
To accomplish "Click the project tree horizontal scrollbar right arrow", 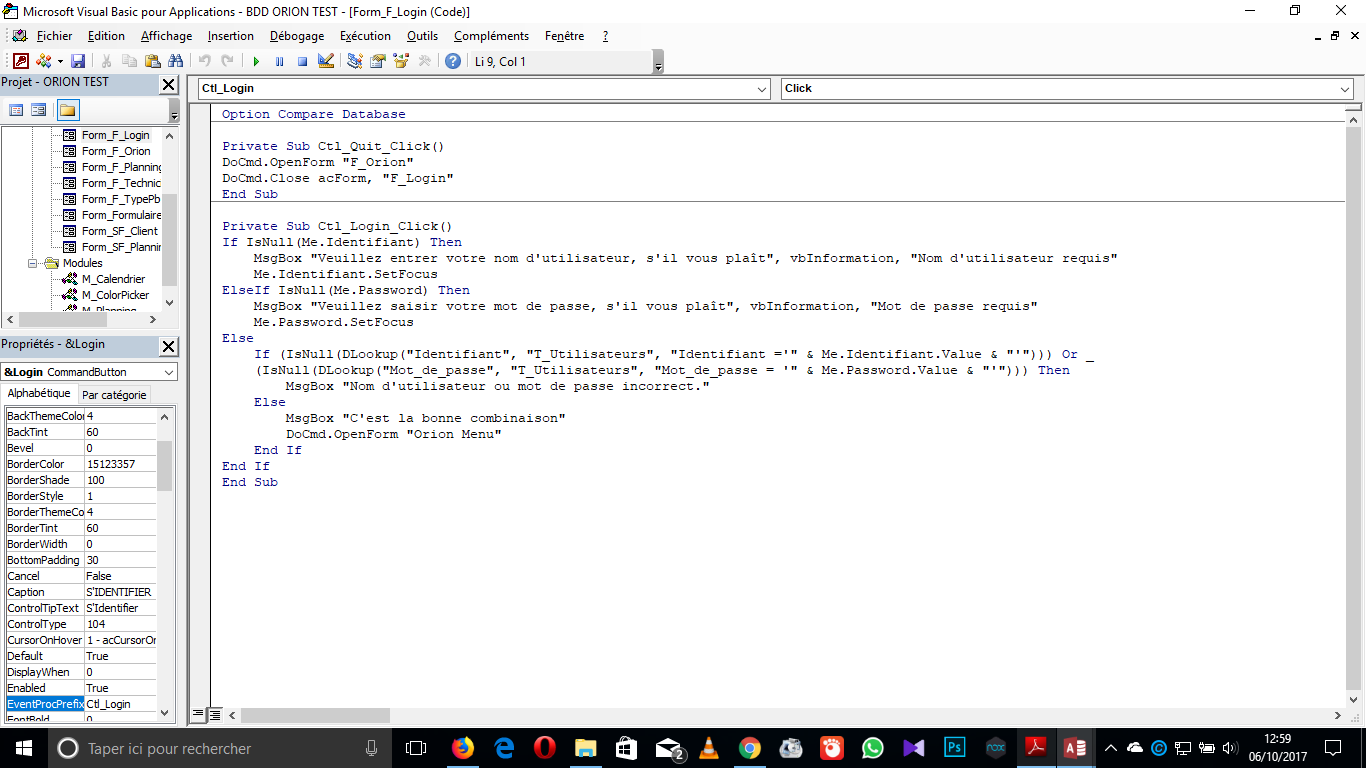I will click(x=153, y=320).
